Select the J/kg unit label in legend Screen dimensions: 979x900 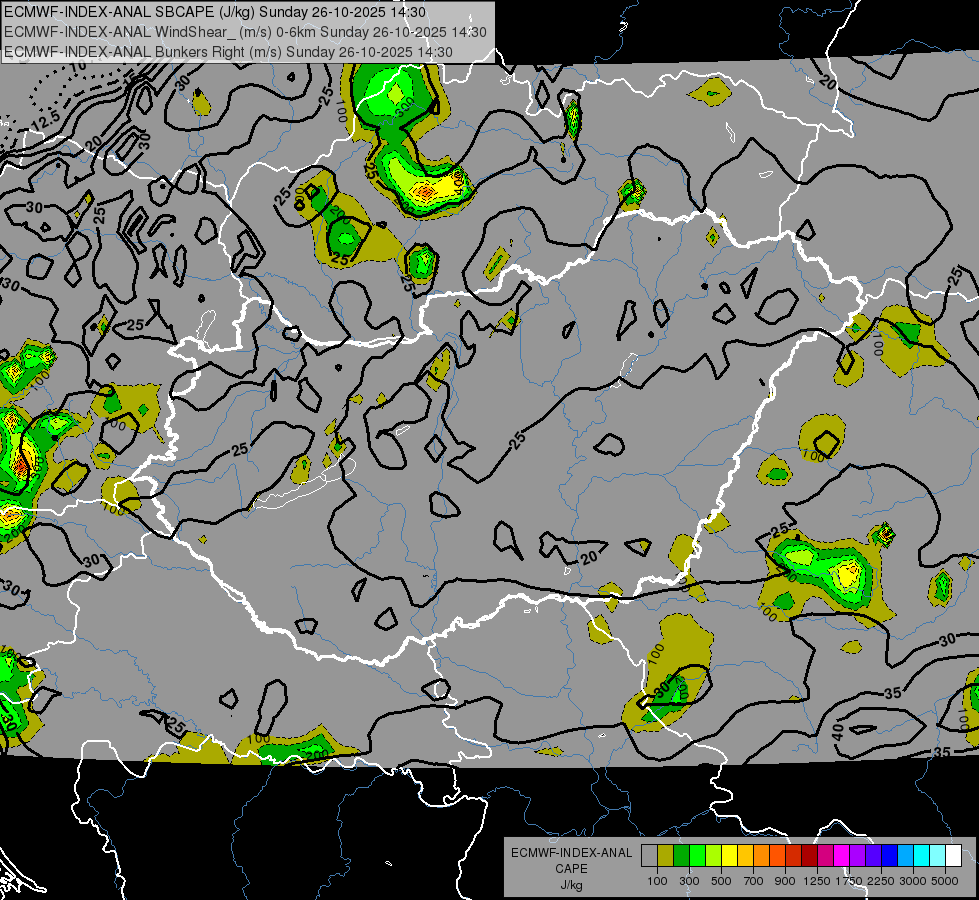(x=571, y=885)
